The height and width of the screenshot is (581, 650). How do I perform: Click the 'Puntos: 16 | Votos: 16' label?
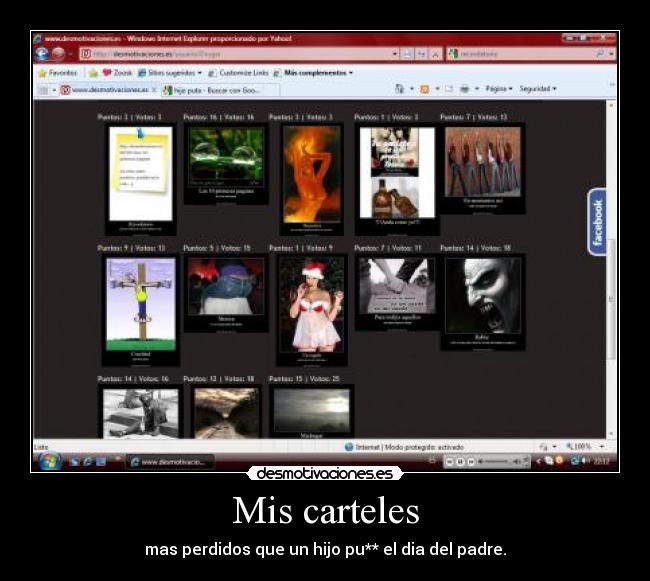pos(218,117)
